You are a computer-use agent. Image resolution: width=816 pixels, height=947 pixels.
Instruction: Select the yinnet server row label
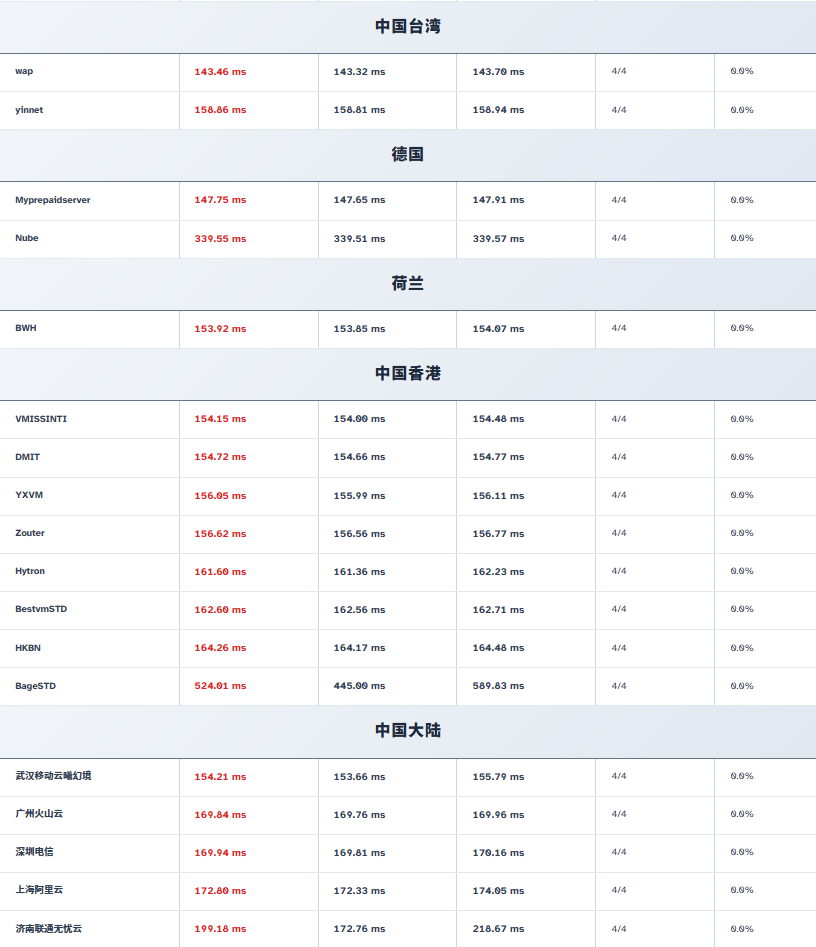coord(29,110)
